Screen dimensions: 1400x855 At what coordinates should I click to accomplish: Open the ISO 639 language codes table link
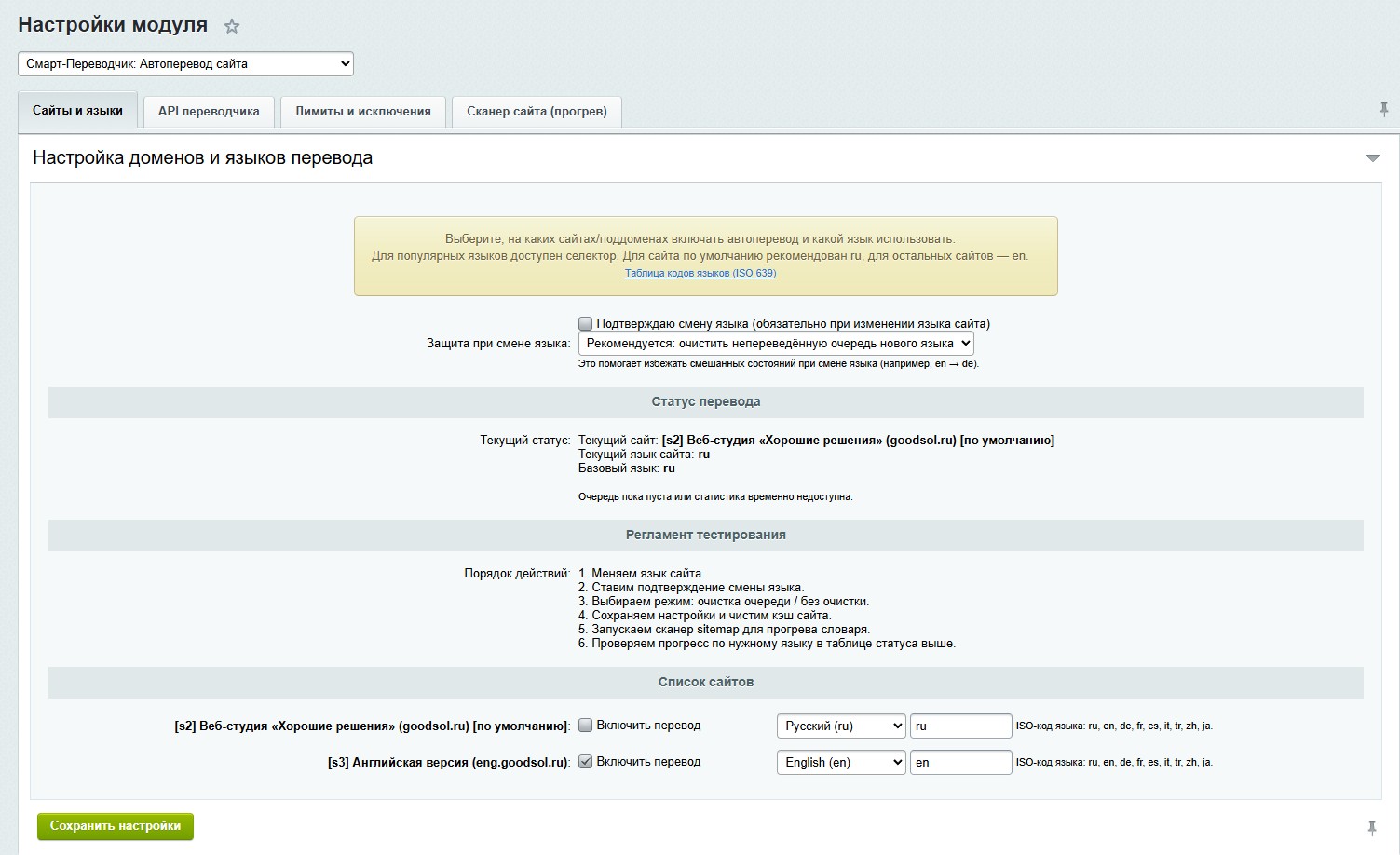tap(700, 273)
